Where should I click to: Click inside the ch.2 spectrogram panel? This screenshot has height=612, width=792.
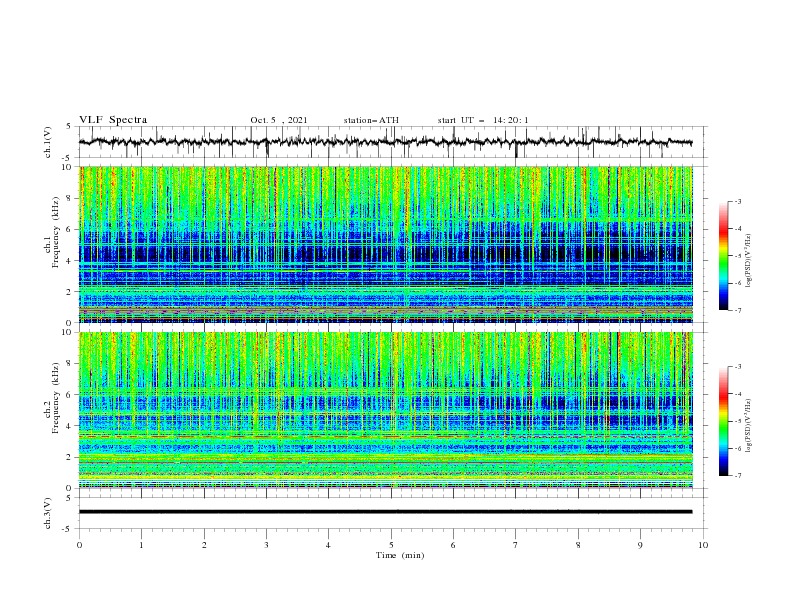pos(386,410)
